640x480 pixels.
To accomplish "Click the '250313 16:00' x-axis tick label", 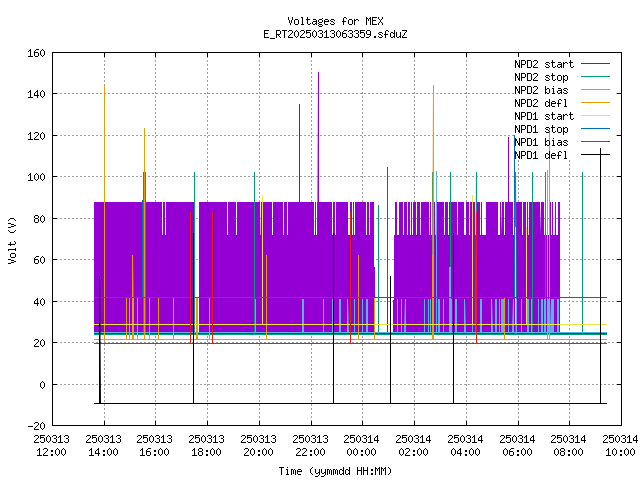I will coord(155,446).
